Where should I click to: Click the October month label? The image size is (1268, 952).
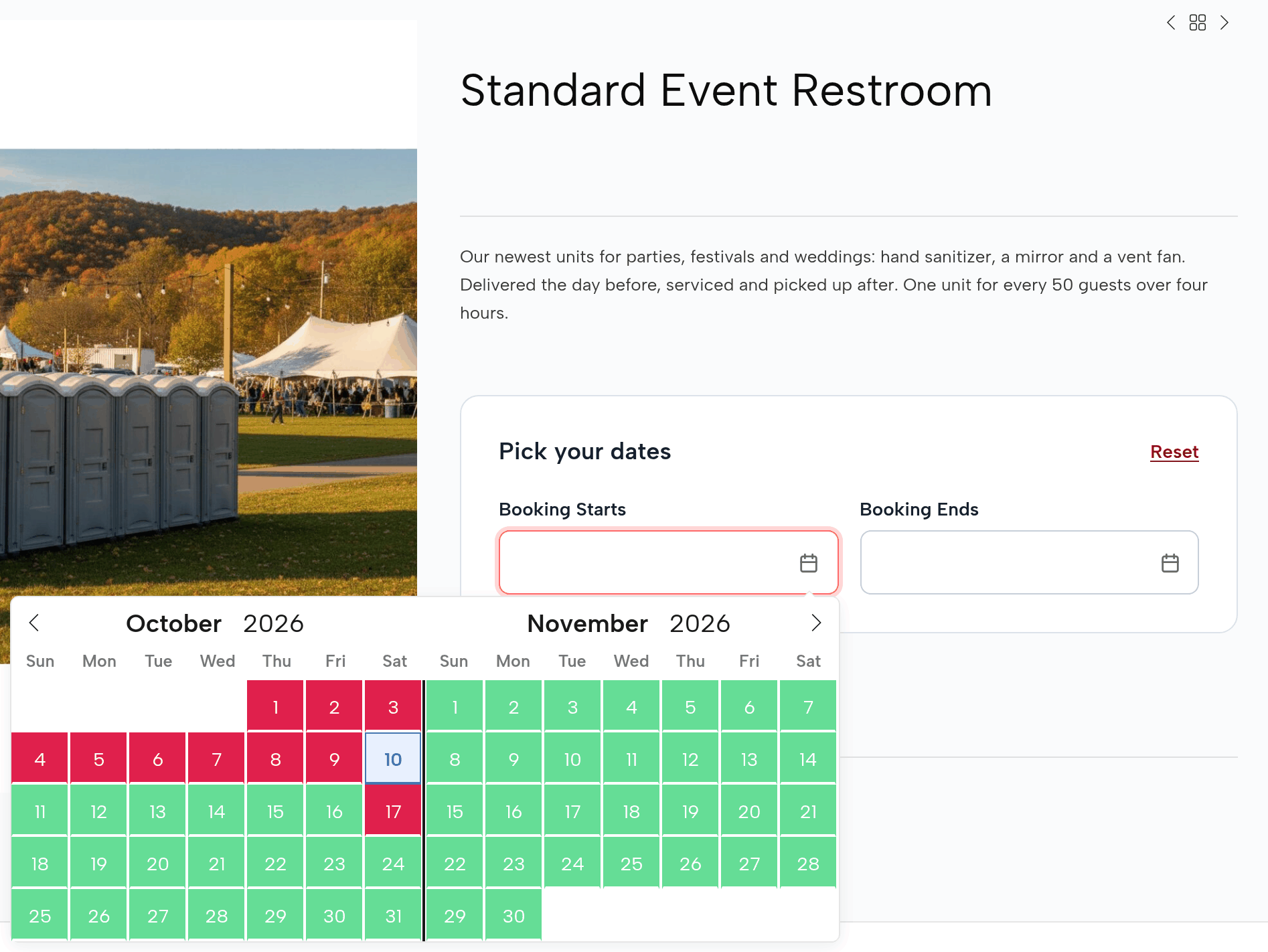coord(173,623)
